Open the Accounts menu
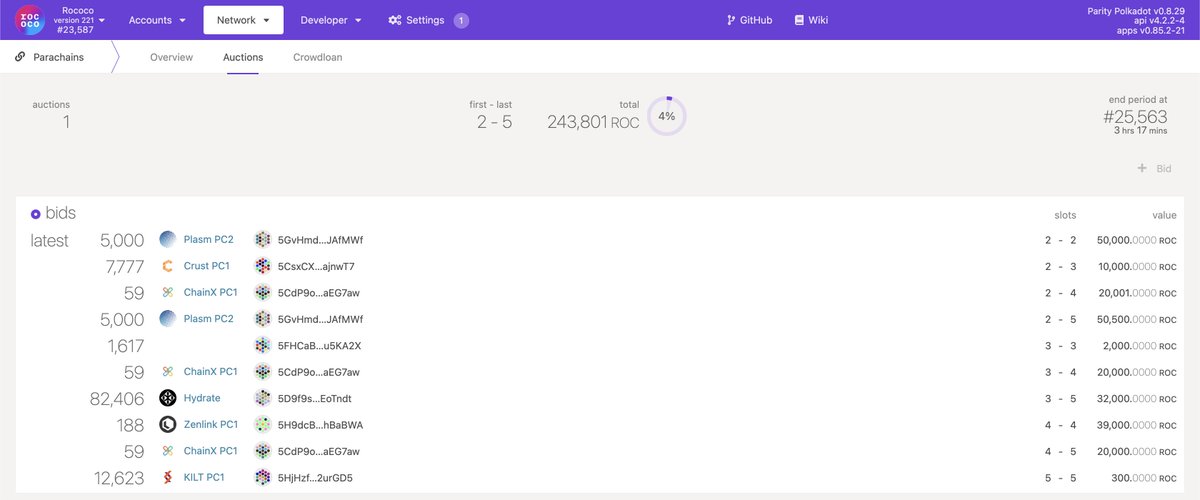The image size is (1200, 500). click(158, 20)
